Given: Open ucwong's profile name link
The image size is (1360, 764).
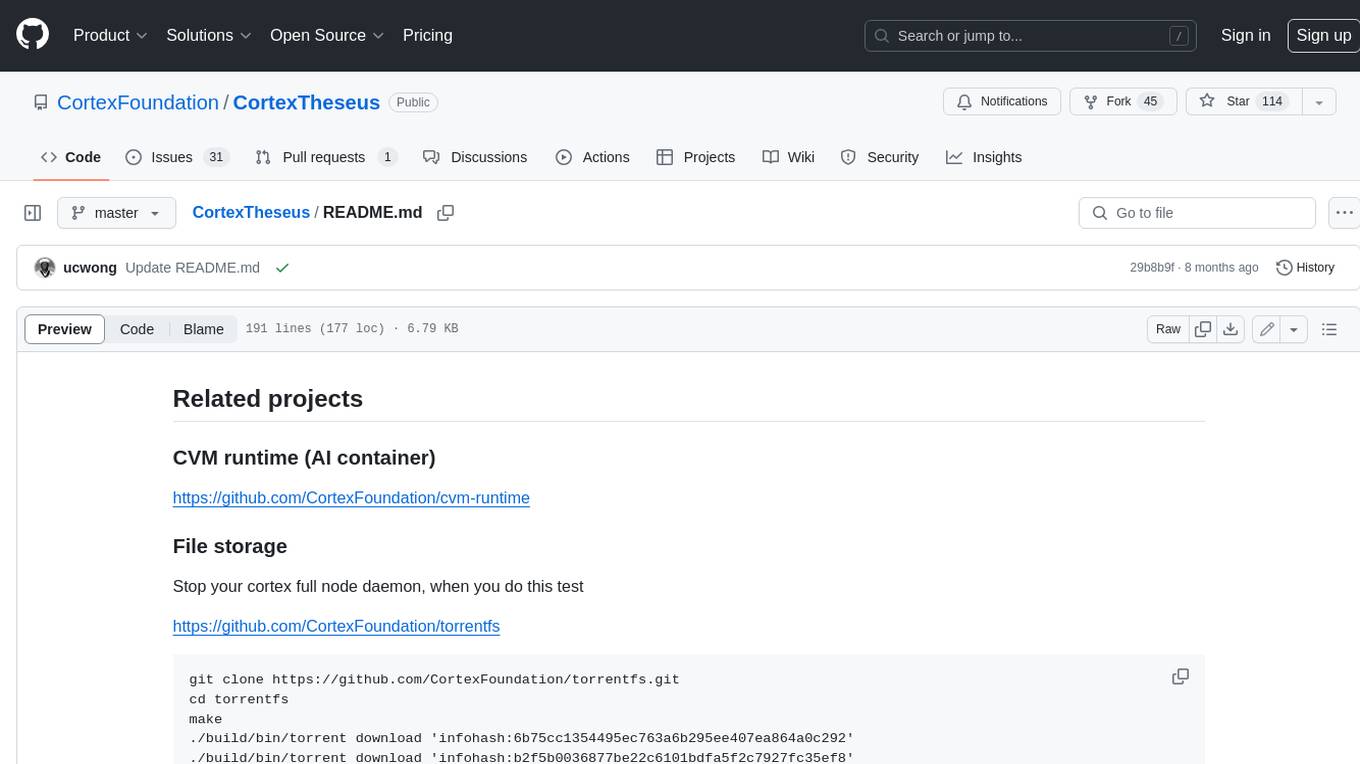Looking at the screenshot, I should click(x=90, y=268).
